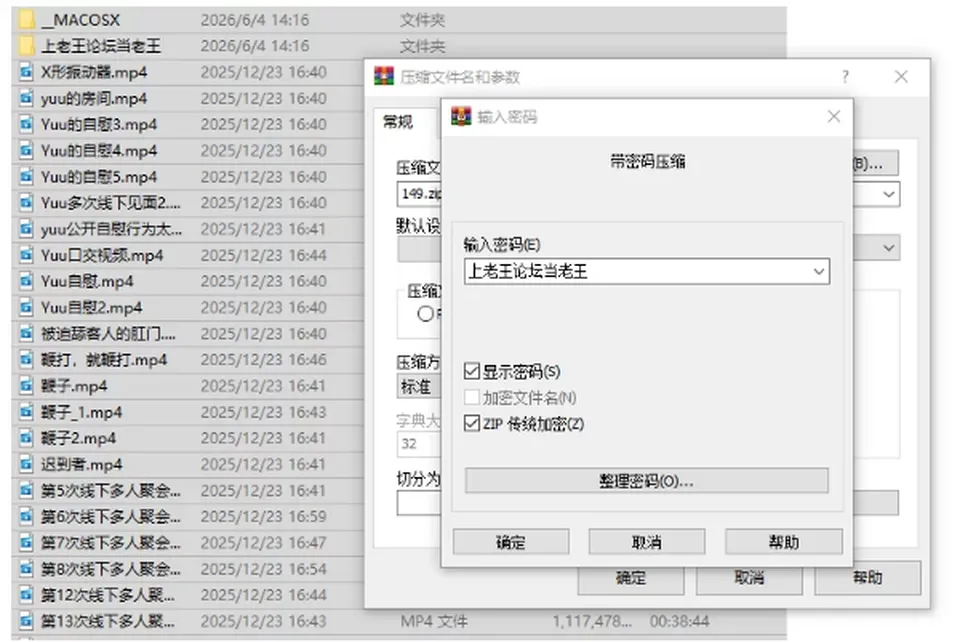
Task: Close the 输入密码 dialog
Action: tap(834, 116)
